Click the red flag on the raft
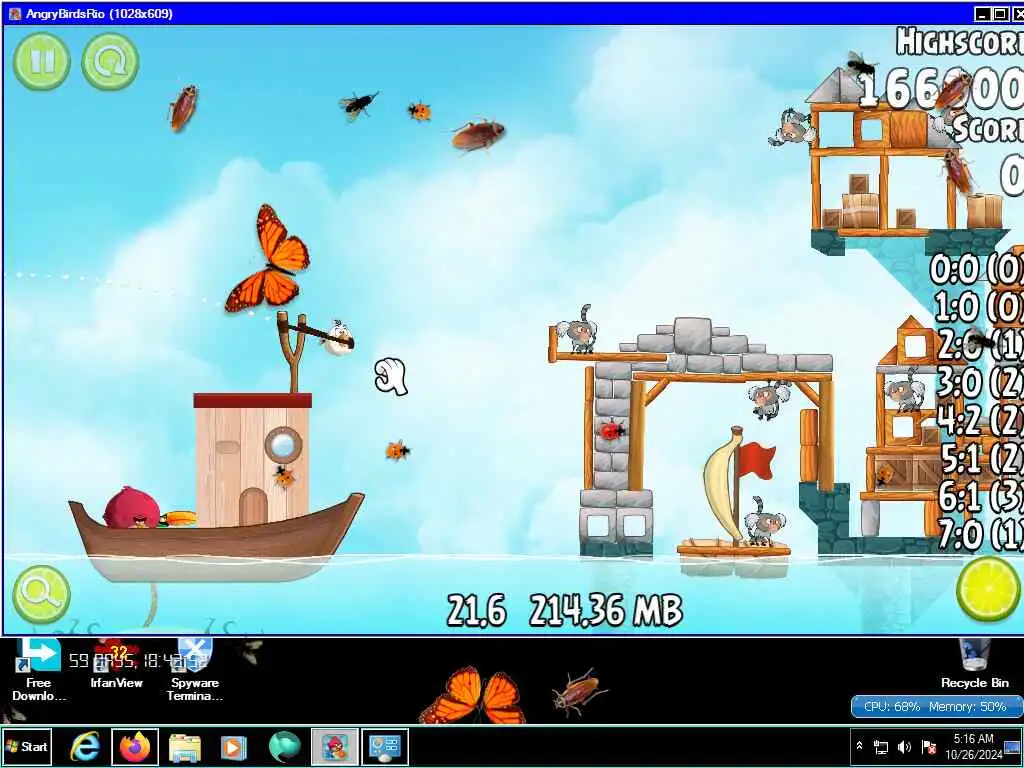 (756, 460)
